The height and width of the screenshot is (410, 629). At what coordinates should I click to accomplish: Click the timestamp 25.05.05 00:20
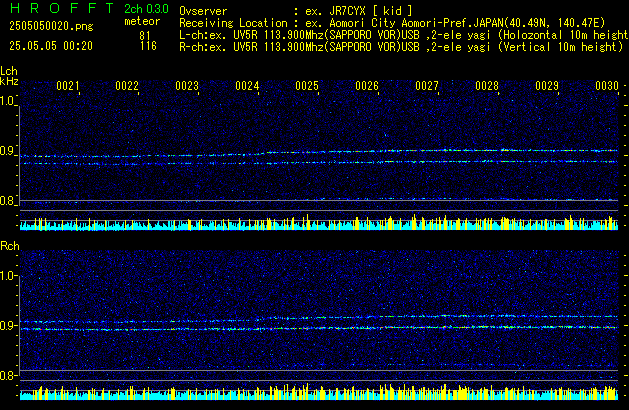tap(51, 46)
